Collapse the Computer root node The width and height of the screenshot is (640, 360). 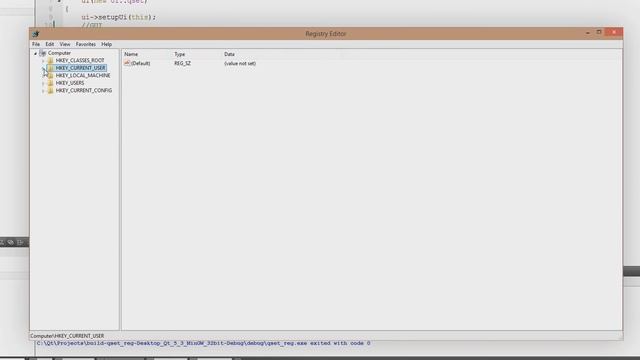tap(36, 53)
